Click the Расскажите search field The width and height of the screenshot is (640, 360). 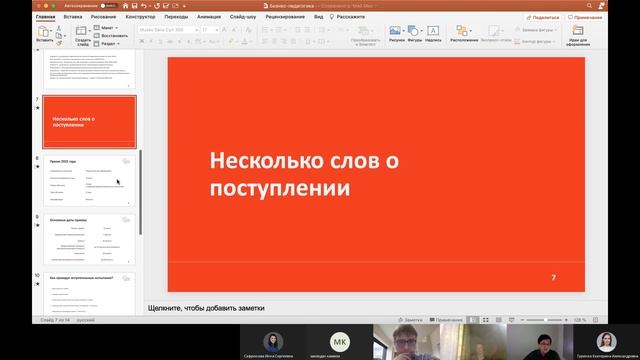point(347,17)
